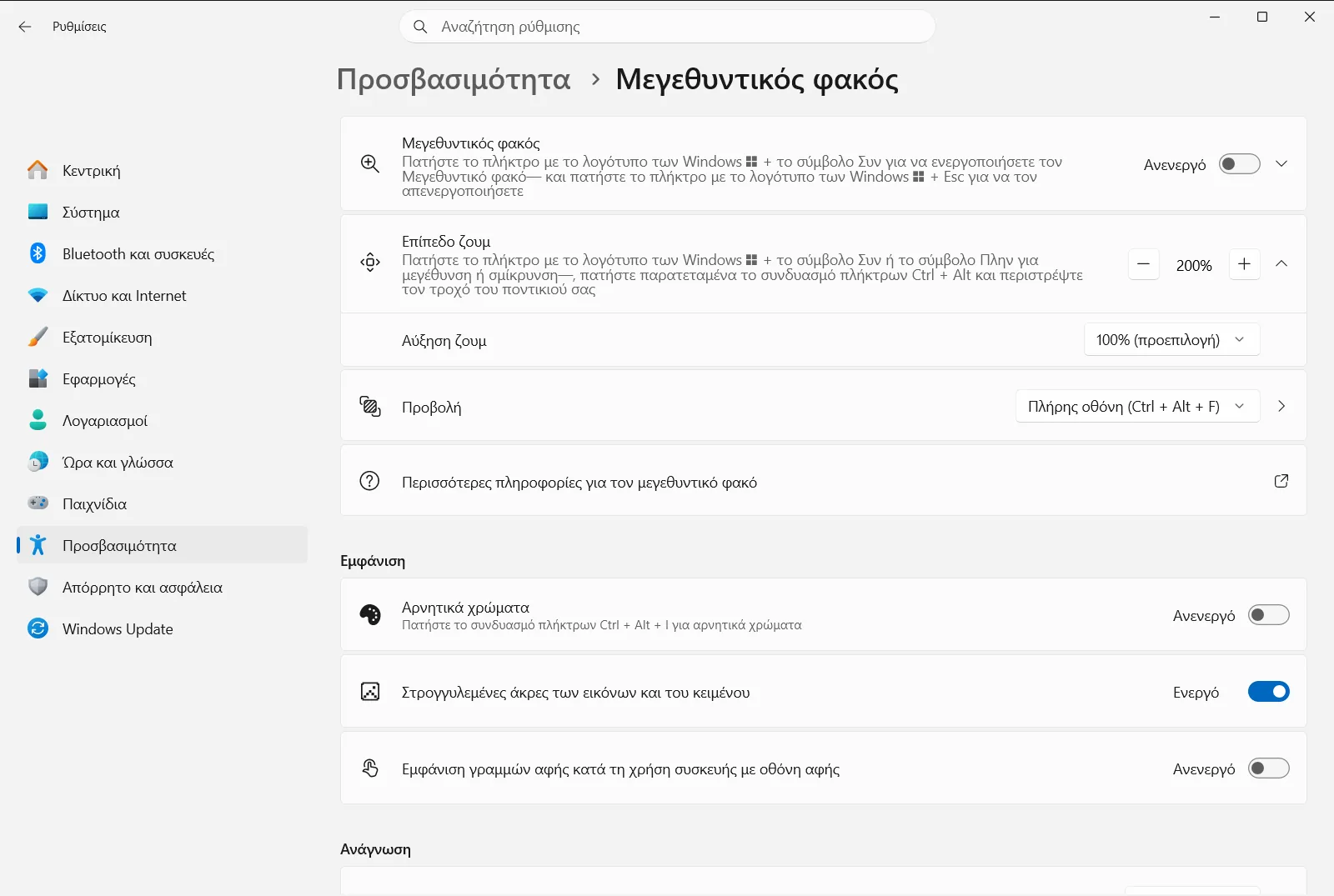The image size is (1334, 896).
Task: Click the Προσβασιμότητα accessibility figure icon
Action: click(x=38, y=545)
